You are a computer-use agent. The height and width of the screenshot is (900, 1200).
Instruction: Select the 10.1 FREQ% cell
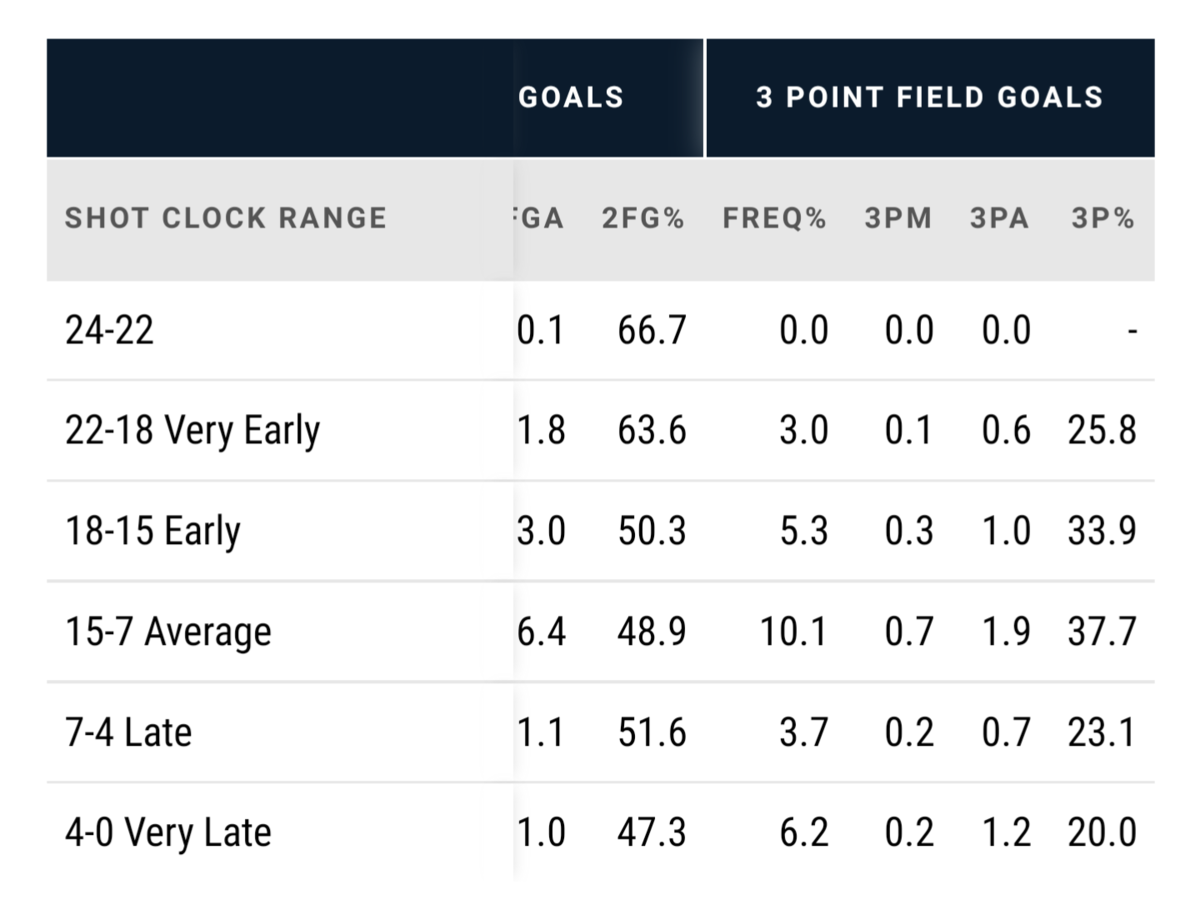point(793,632)
